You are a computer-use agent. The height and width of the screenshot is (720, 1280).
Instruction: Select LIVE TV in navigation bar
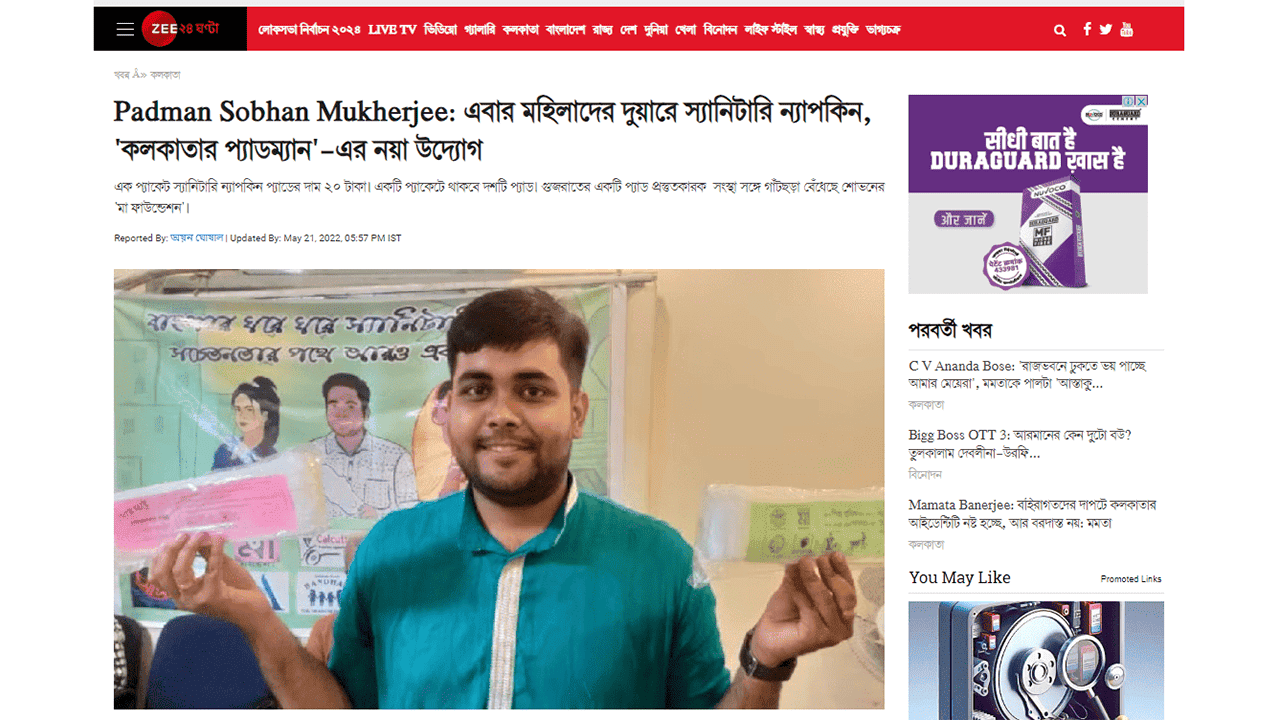(x=392, y=30)
